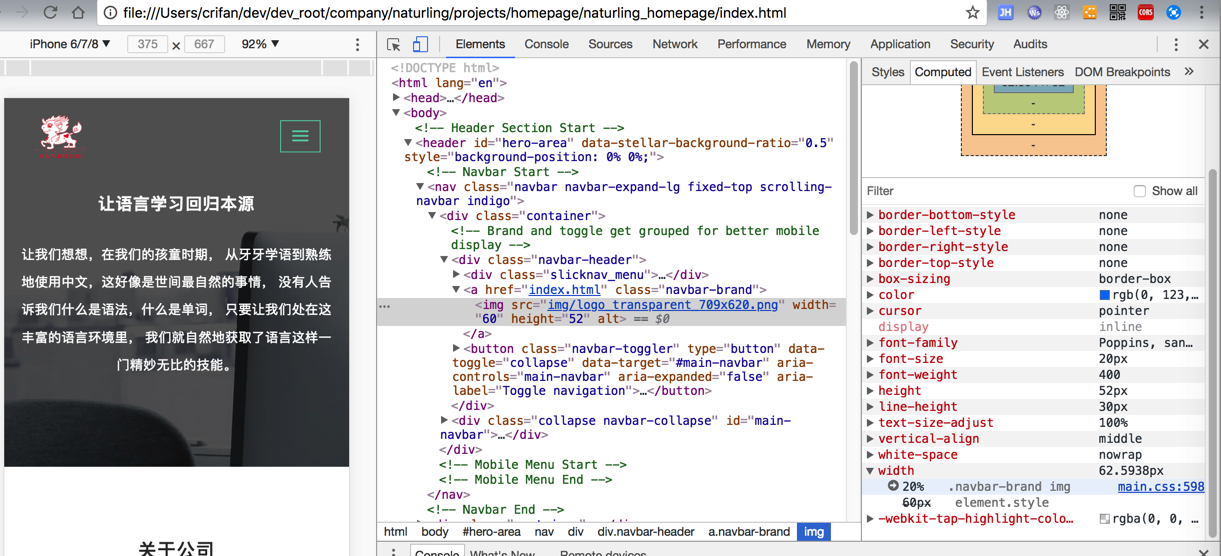
Task: Expand the head element node
Action: click(x=397, y=98)
